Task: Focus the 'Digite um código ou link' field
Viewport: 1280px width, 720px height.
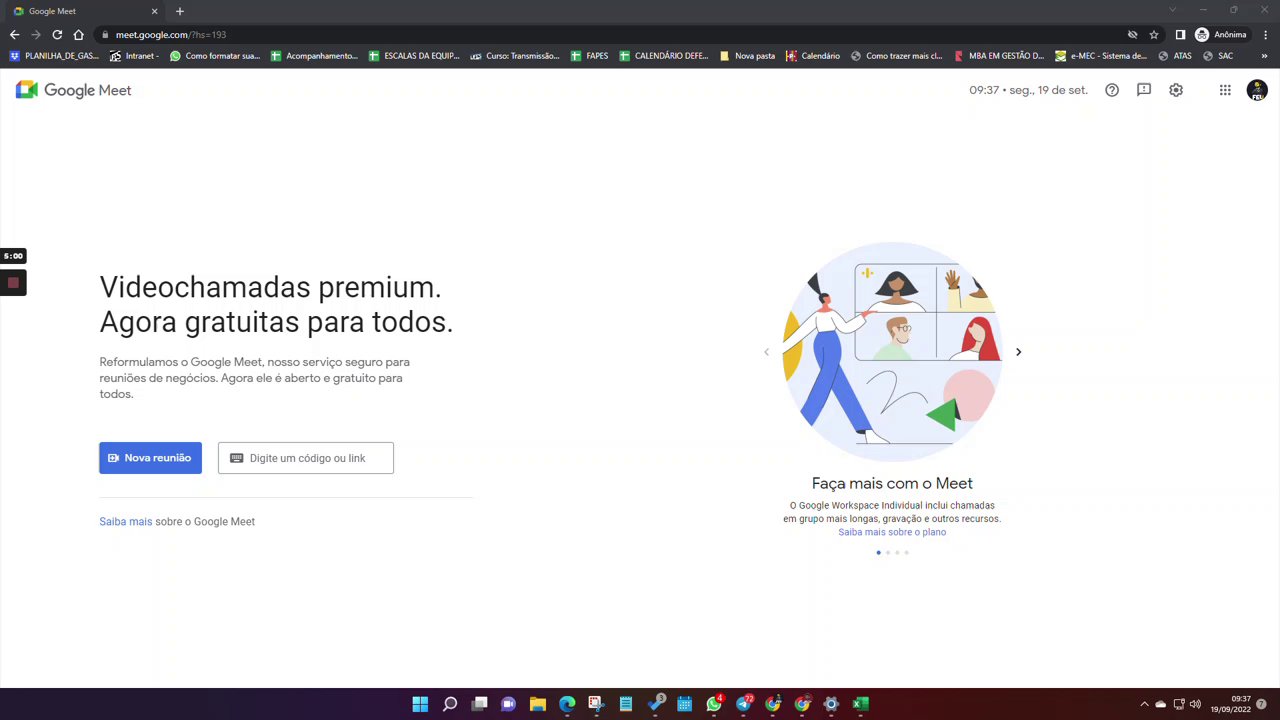Action: click(x=306, y=458)
